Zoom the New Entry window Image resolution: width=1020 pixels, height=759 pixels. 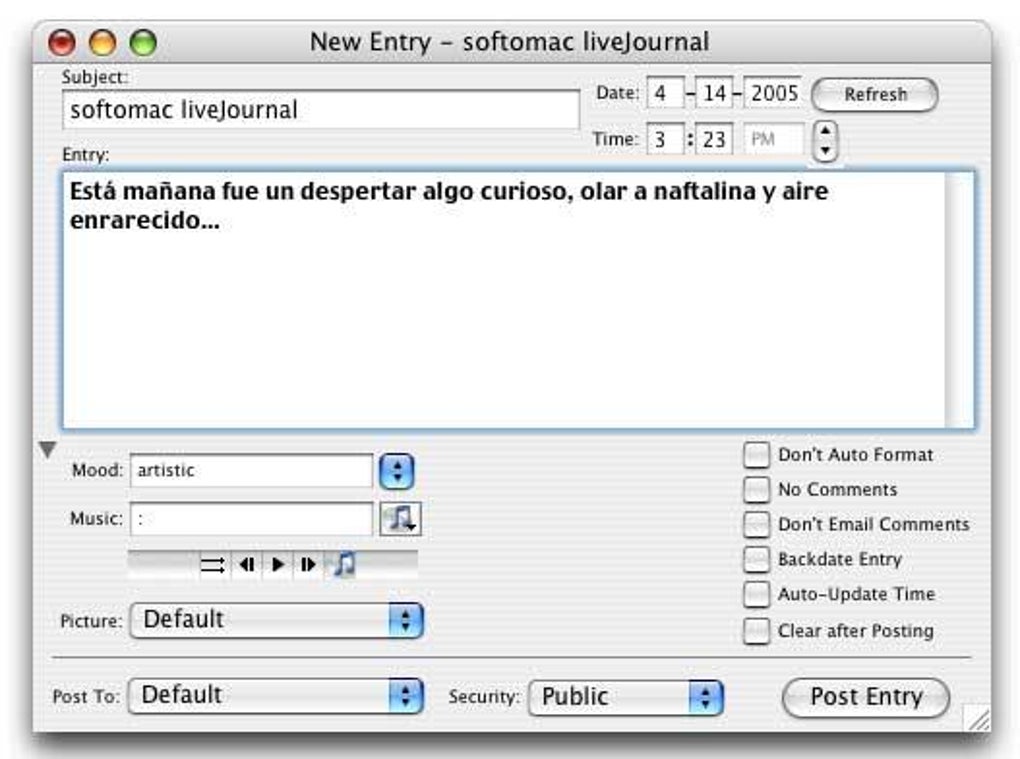(x=143, y=42)
